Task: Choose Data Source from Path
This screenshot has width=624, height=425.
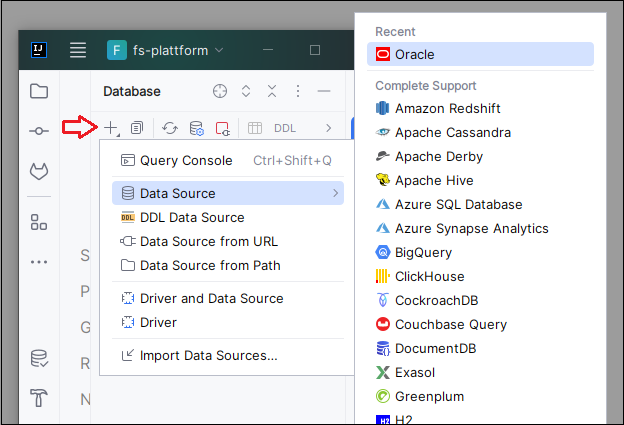Action: pyautogui.click(x=228, y=265)
